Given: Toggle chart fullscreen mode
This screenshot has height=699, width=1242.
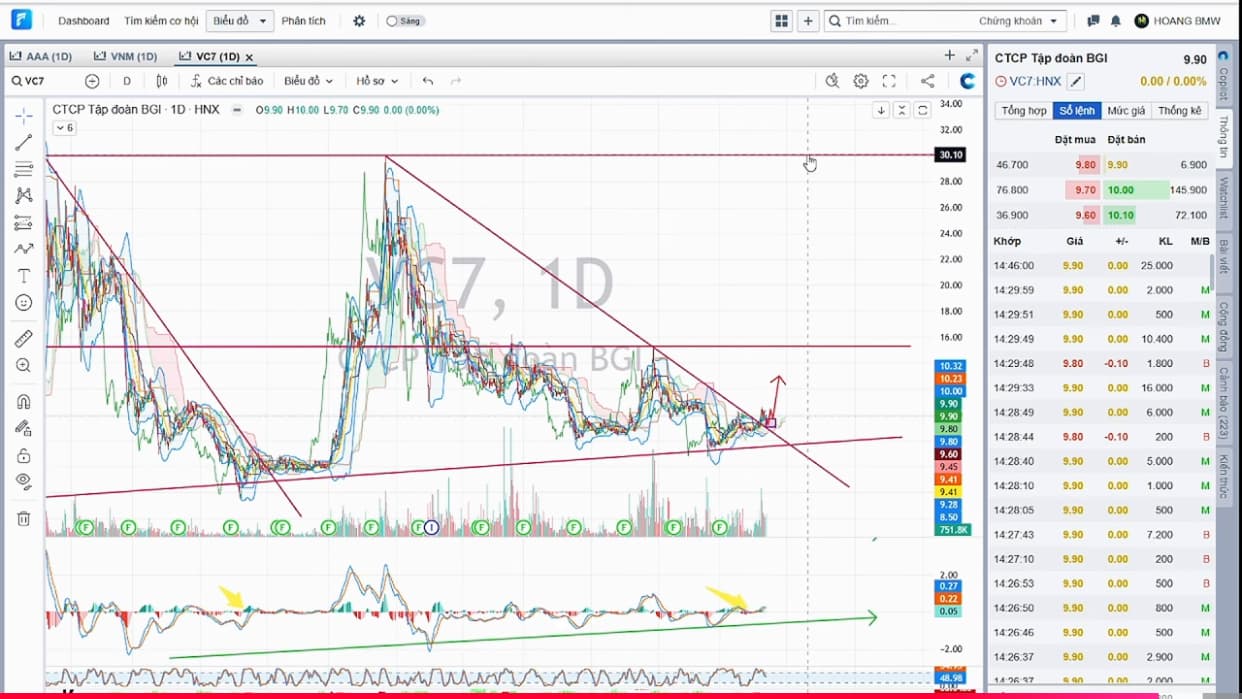Looking at the screenshot, I should click(888, 81).
